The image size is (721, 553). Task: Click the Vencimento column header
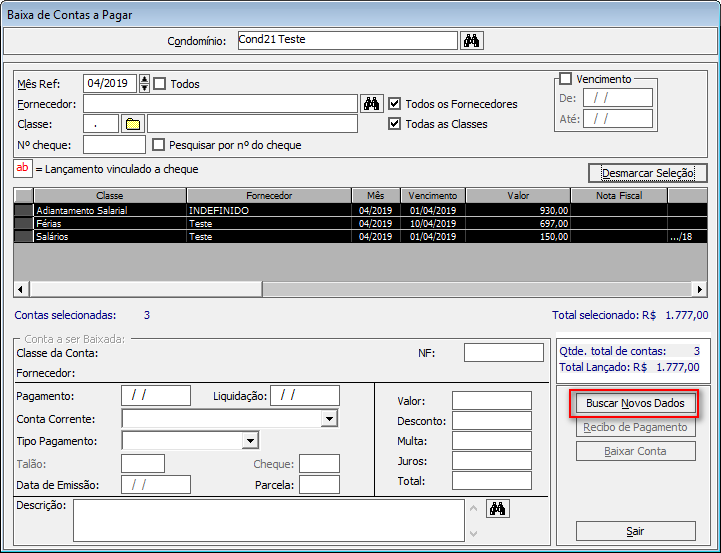point(433,195)
